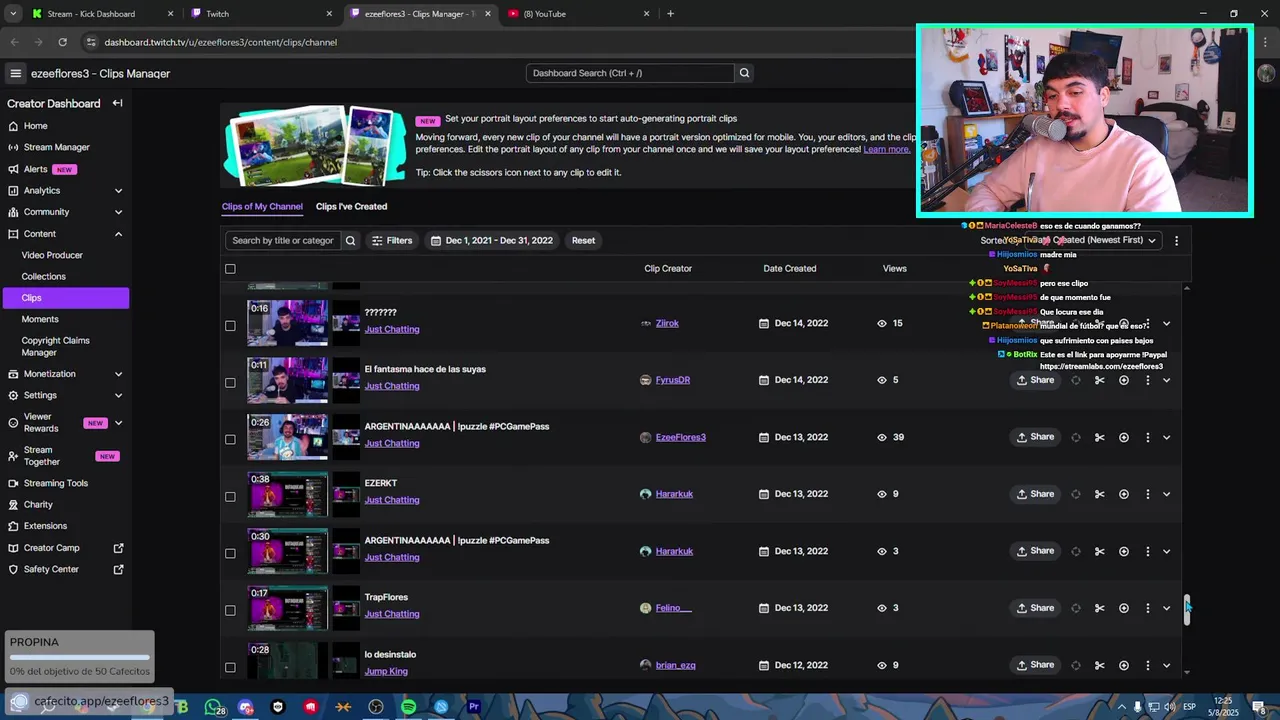Click the Propina Cafecitos goal progress bar
Image resolution: width=1280 pixels, height=720 pixels.
pos(79,658)
